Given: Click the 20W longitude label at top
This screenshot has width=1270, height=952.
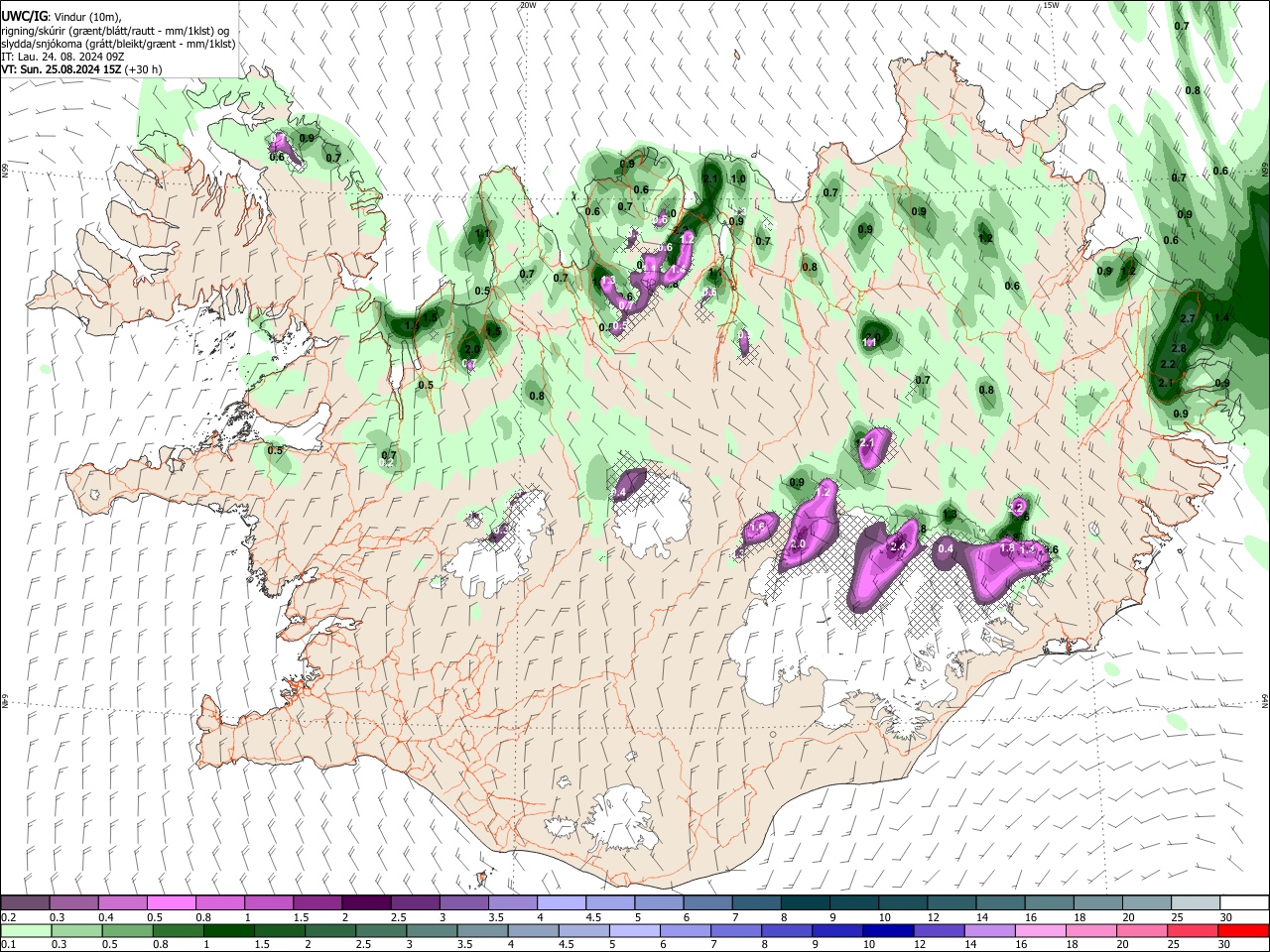Looking at the screenshot, I should [528, 5].
